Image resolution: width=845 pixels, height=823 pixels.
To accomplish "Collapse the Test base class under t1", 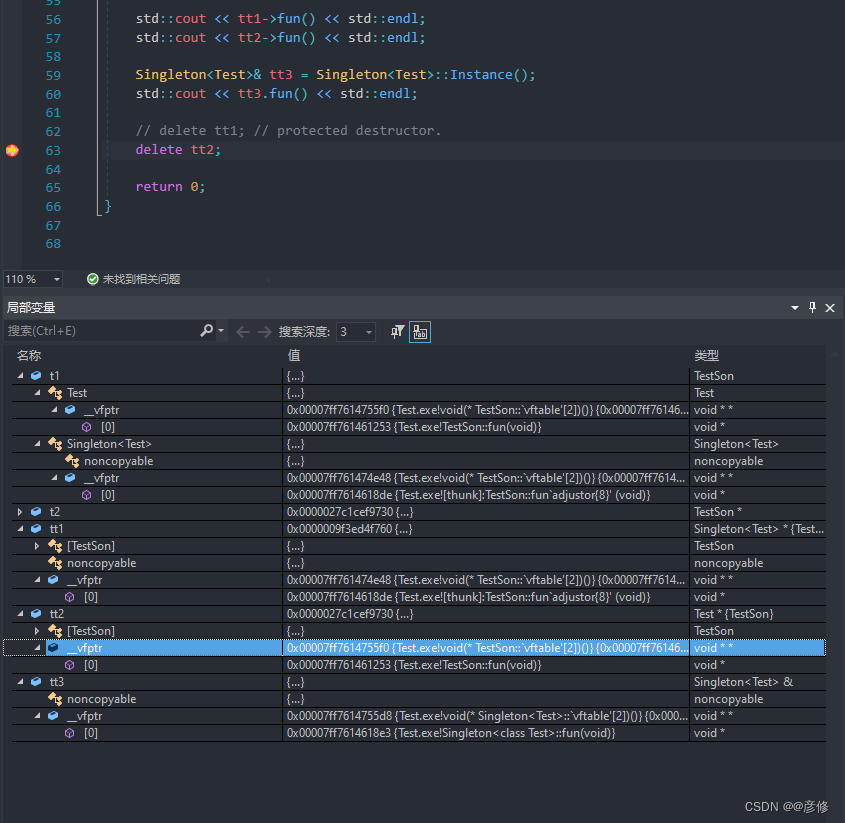I will point(37,393).
